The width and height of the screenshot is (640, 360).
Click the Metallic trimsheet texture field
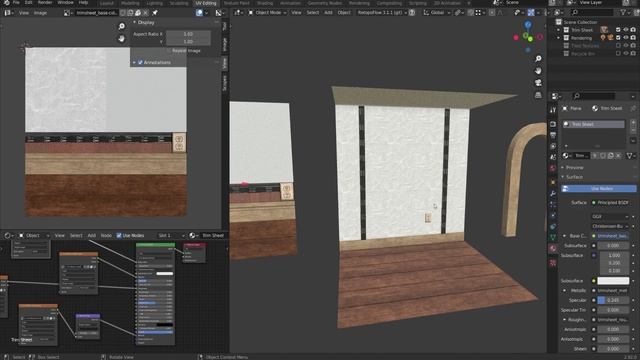pyautogui.click(x=612, y=291)
